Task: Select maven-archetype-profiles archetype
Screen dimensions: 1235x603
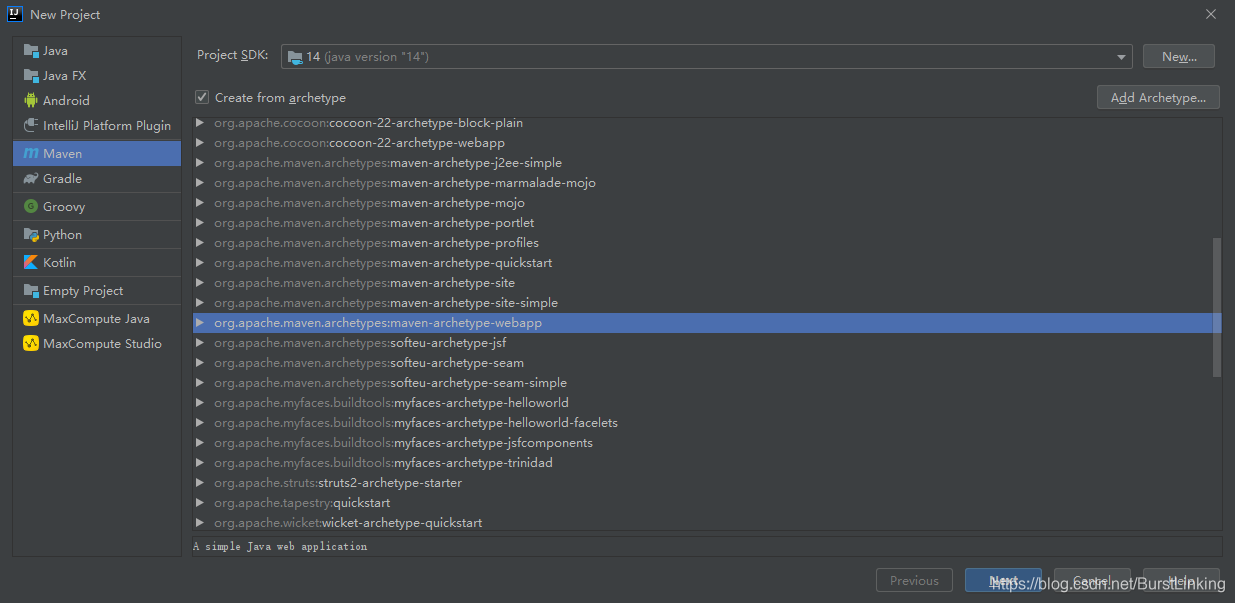Action: pos(702,243)
